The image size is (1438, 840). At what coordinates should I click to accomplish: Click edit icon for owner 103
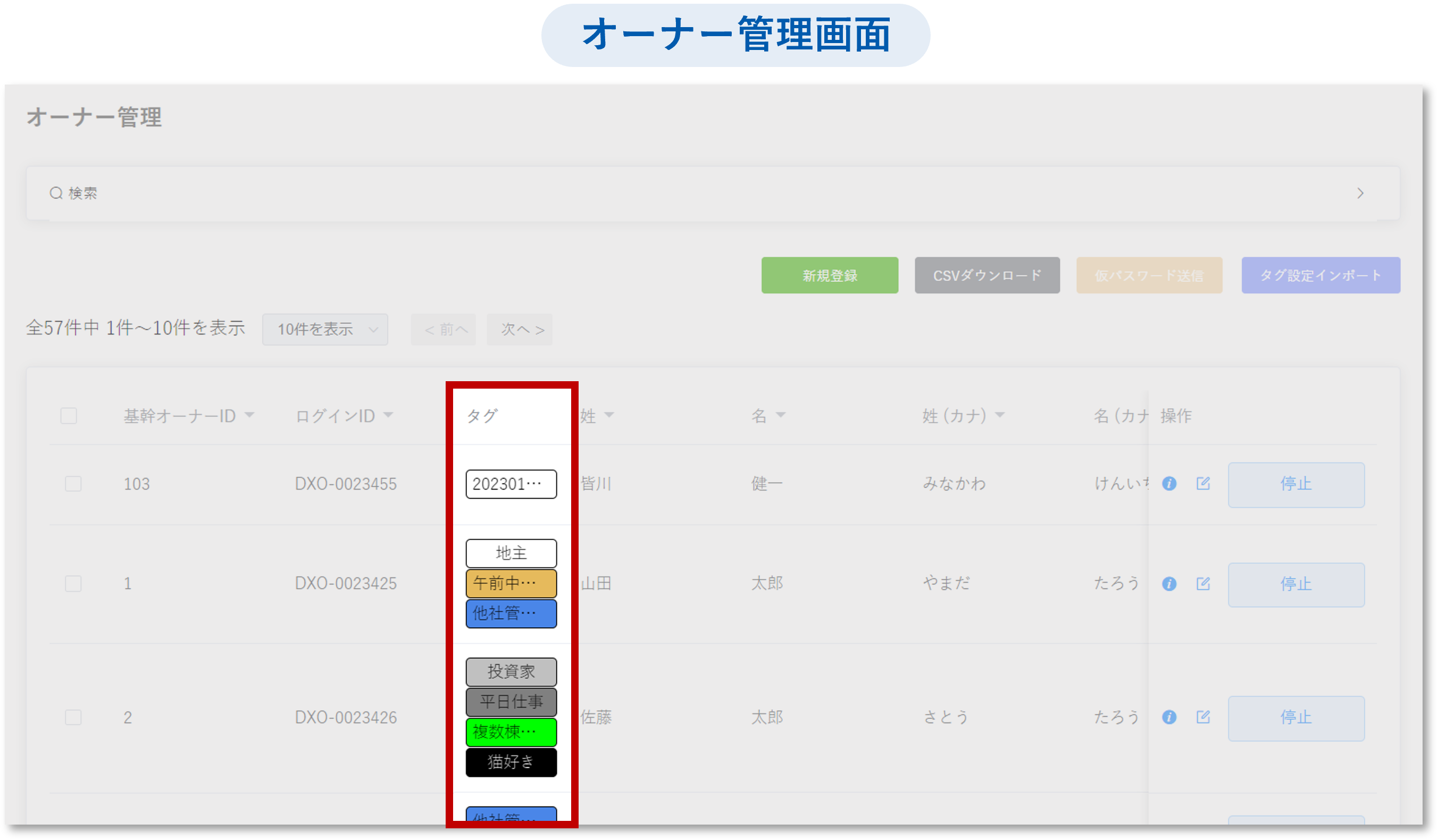click(x=1203, y=484)
